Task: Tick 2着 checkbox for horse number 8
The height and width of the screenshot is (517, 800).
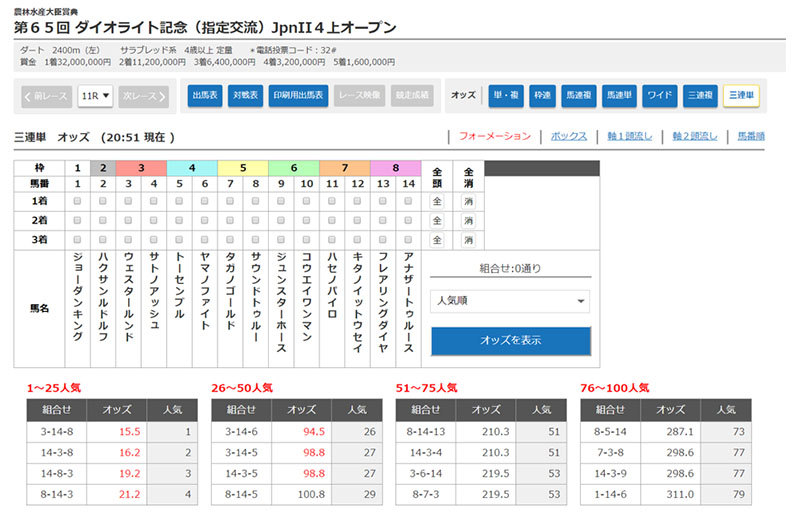Action: pos(257,220)
